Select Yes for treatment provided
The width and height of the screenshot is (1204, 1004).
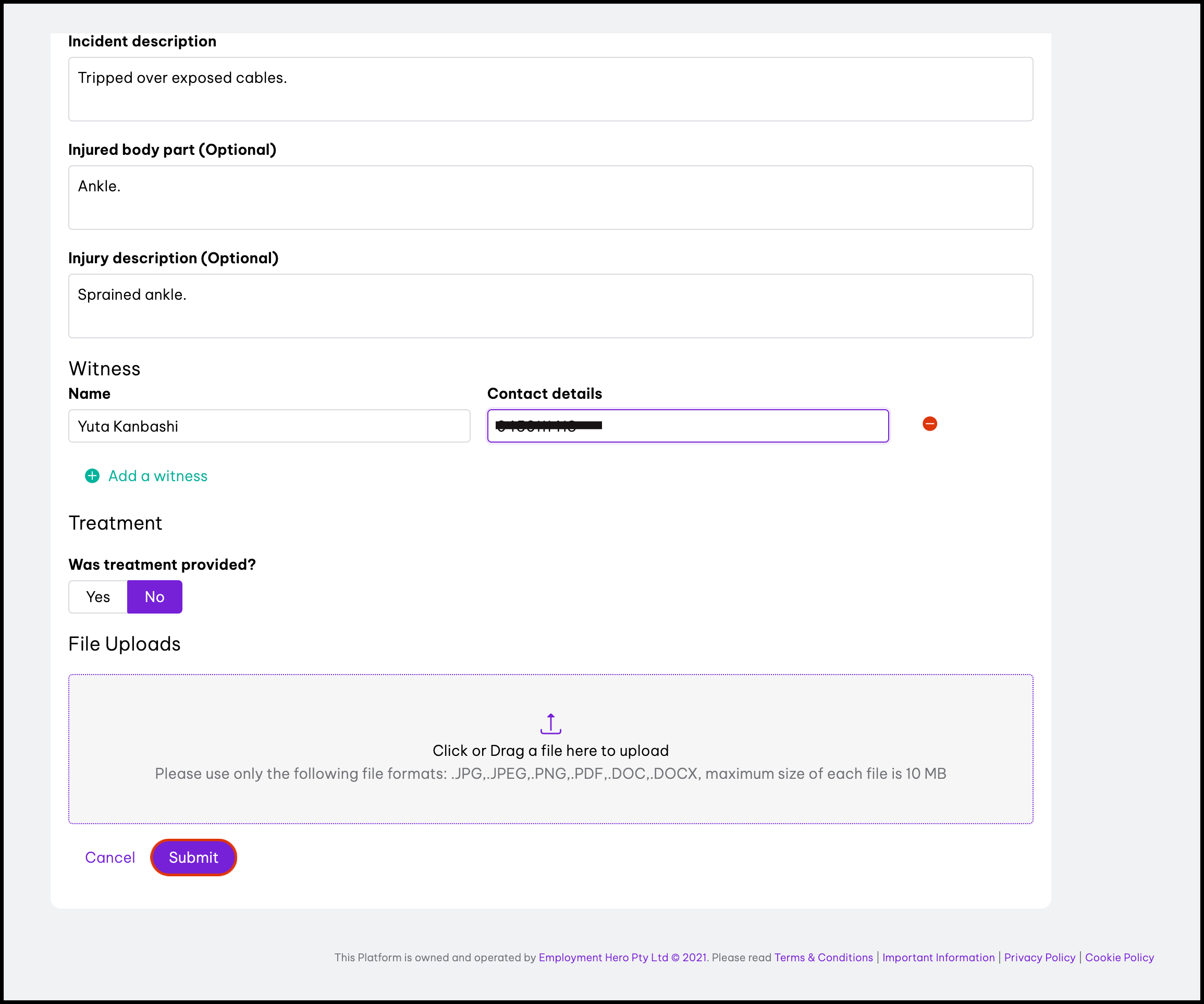pos(98,597)
